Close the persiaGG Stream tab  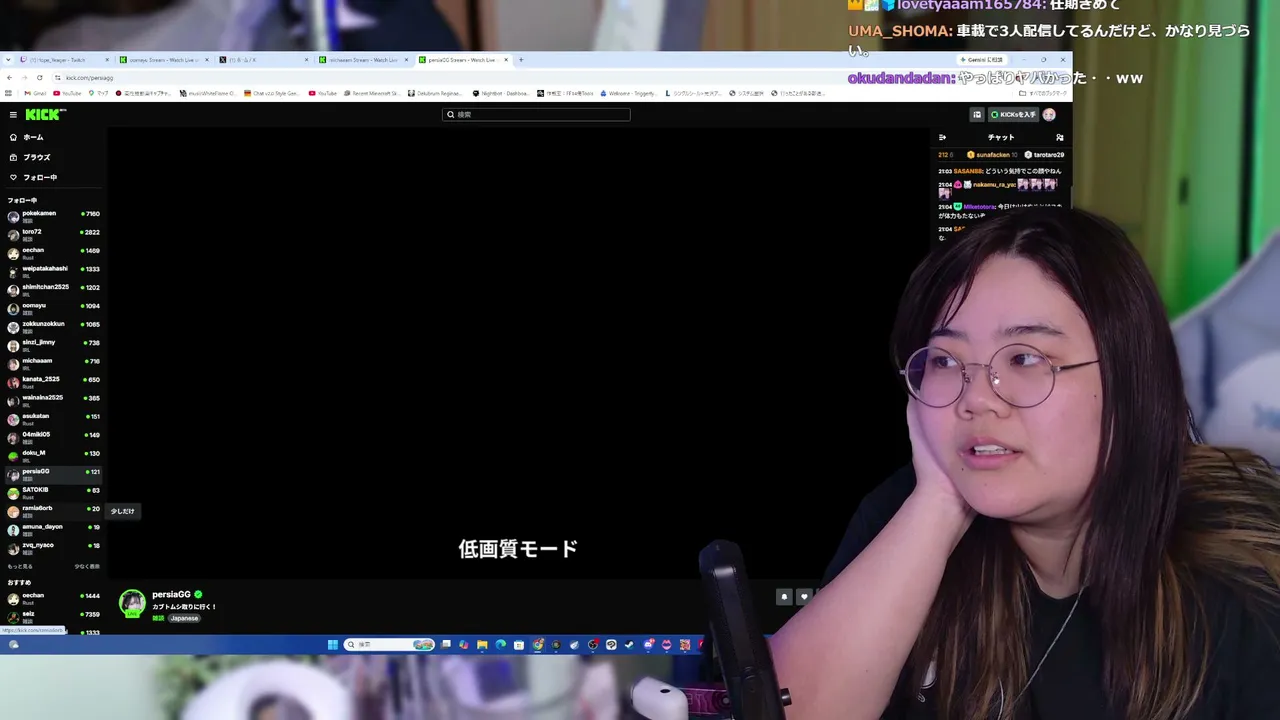[506, 60]
